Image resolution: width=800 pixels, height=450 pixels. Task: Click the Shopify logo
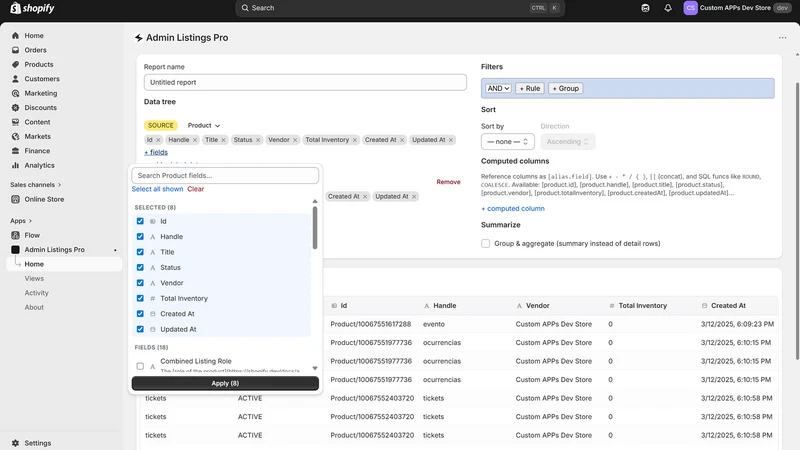(32, 8)
